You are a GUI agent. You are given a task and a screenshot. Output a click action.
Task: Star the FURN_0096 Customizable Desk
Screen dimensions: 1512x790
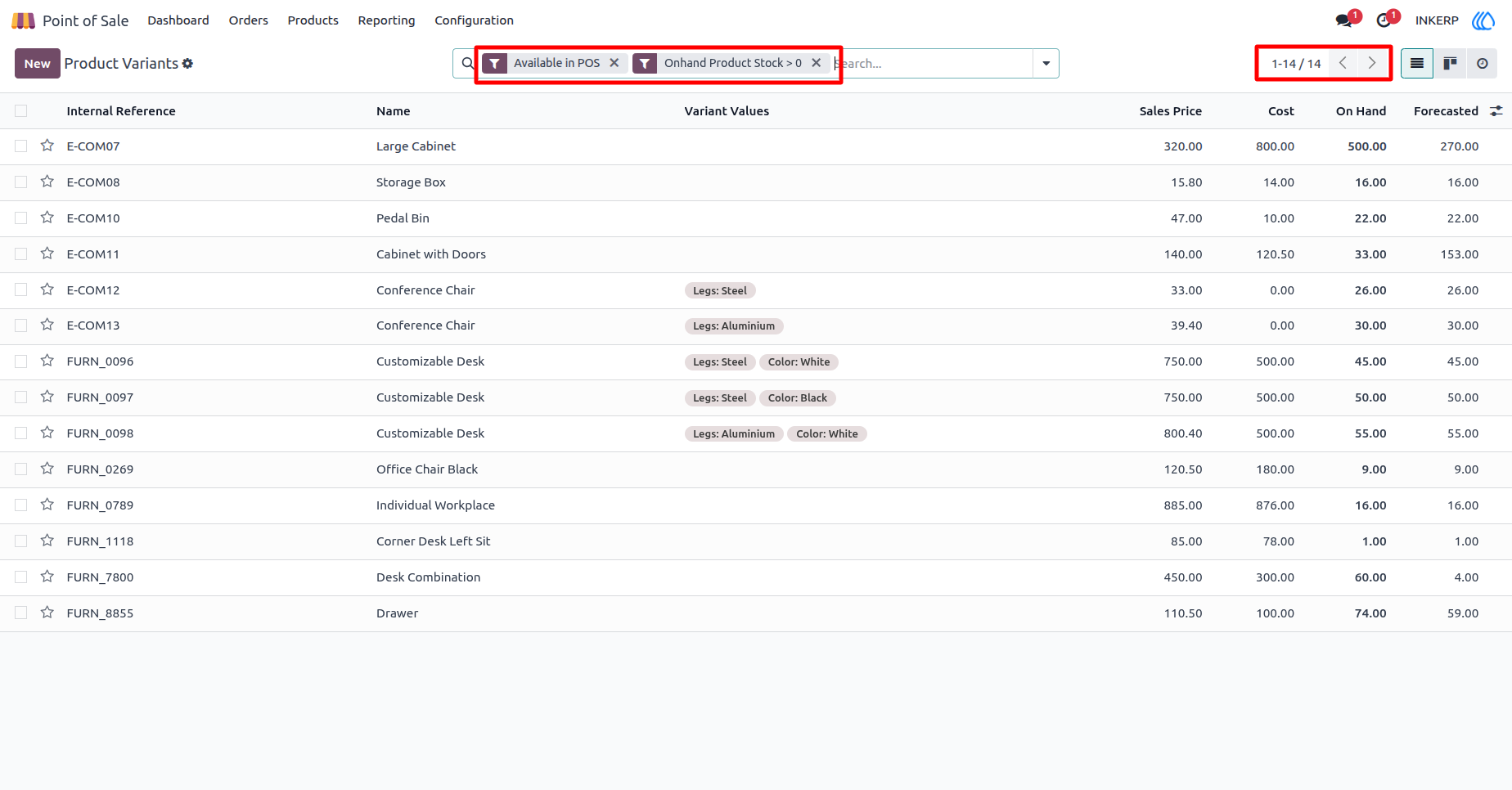click(47, 361)
